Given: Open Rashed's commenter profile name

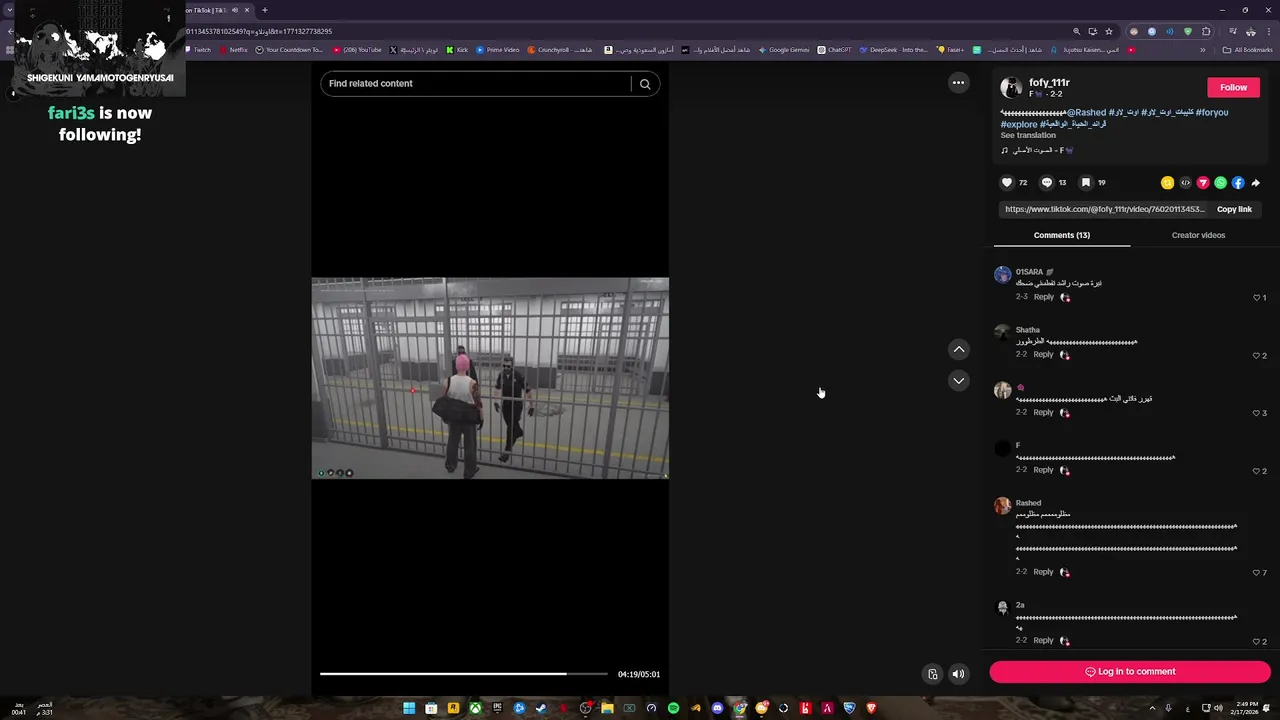Looking at the screenshot, I should pyautogui.click(x=1028, y=503).
